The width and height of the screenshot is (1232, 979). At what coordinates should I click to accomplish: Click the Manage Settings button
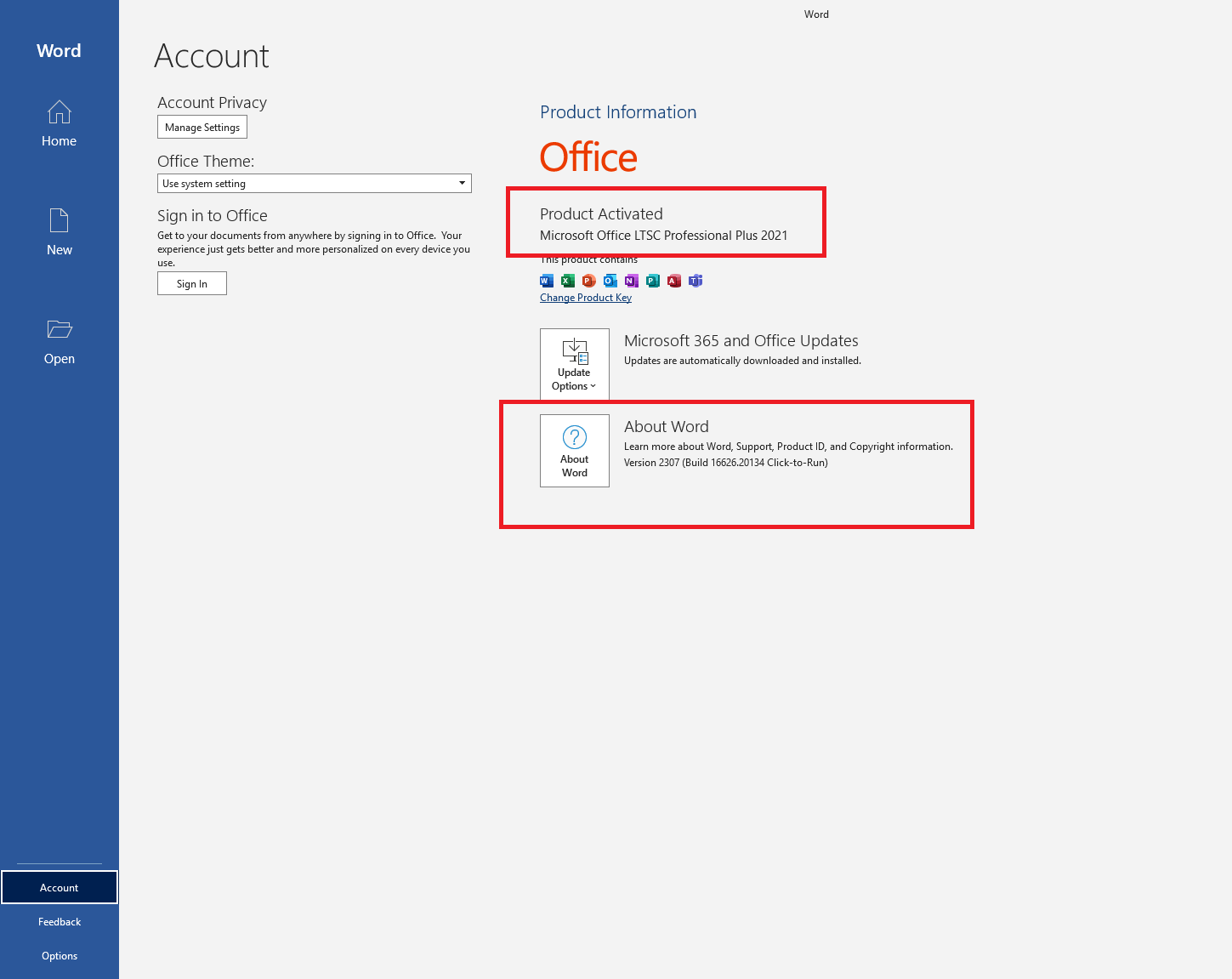tap(202, 128)
